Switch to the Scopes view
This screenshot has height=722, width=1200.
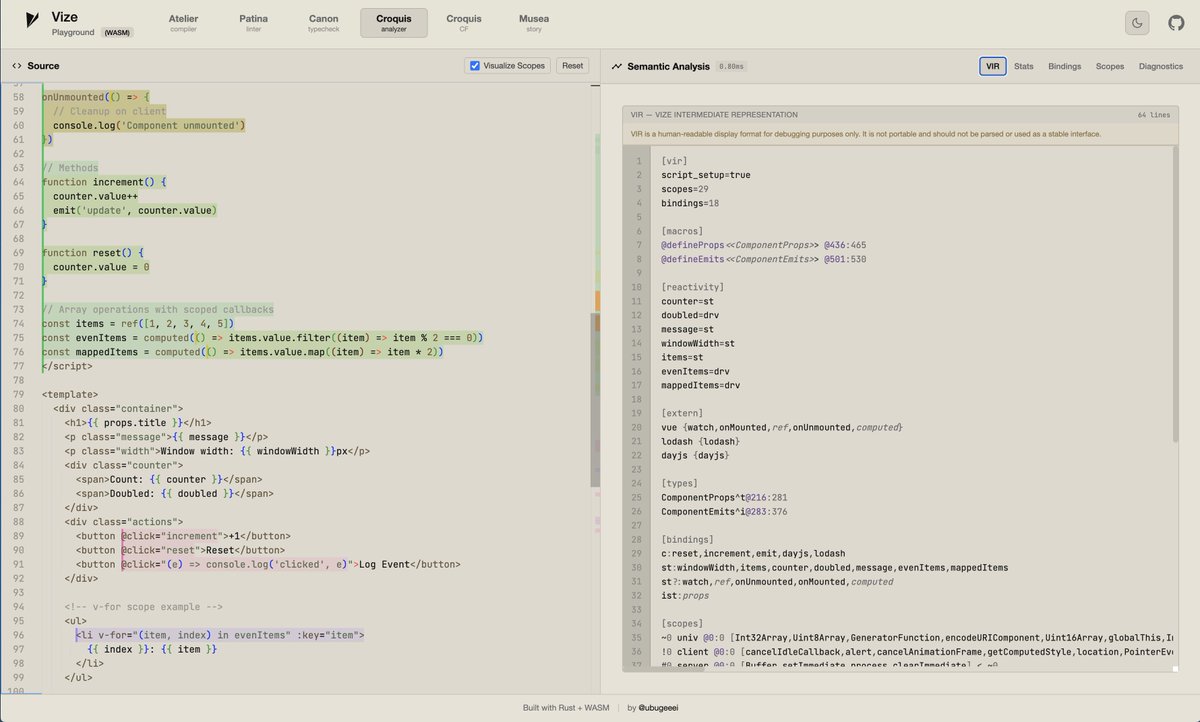[x=1110, y=66]
